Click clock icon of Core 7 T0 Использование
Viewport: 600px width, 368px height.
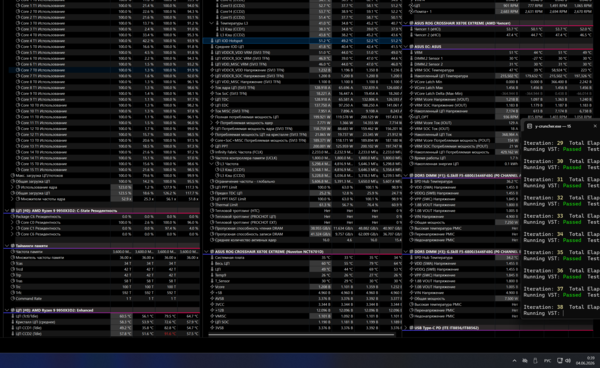18,70
